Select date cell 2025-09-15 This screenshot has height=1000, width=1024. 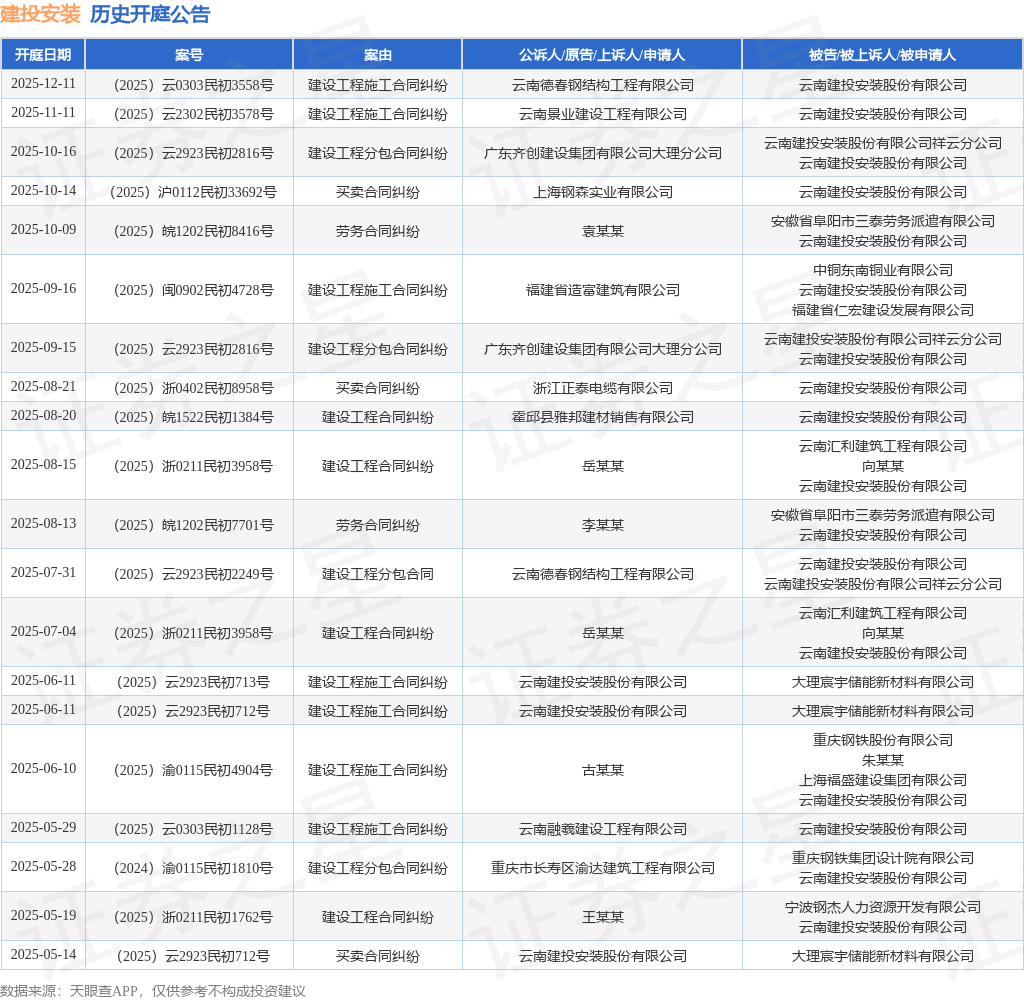[43, 347]
